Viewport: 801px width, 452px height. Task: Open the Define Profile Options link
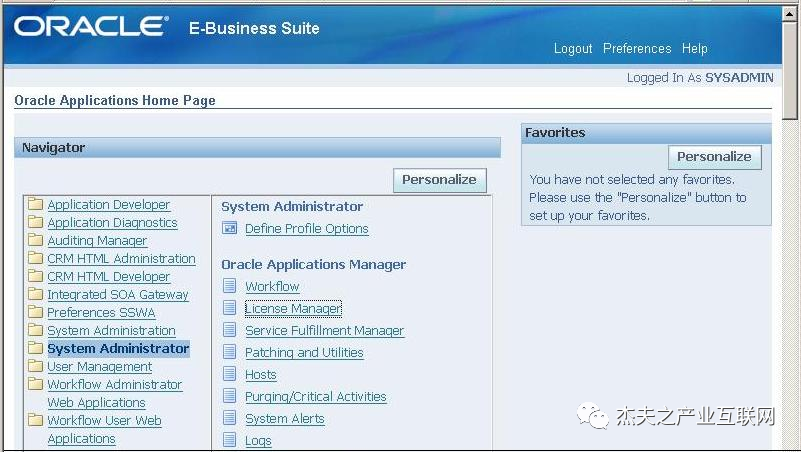point(307,229)
